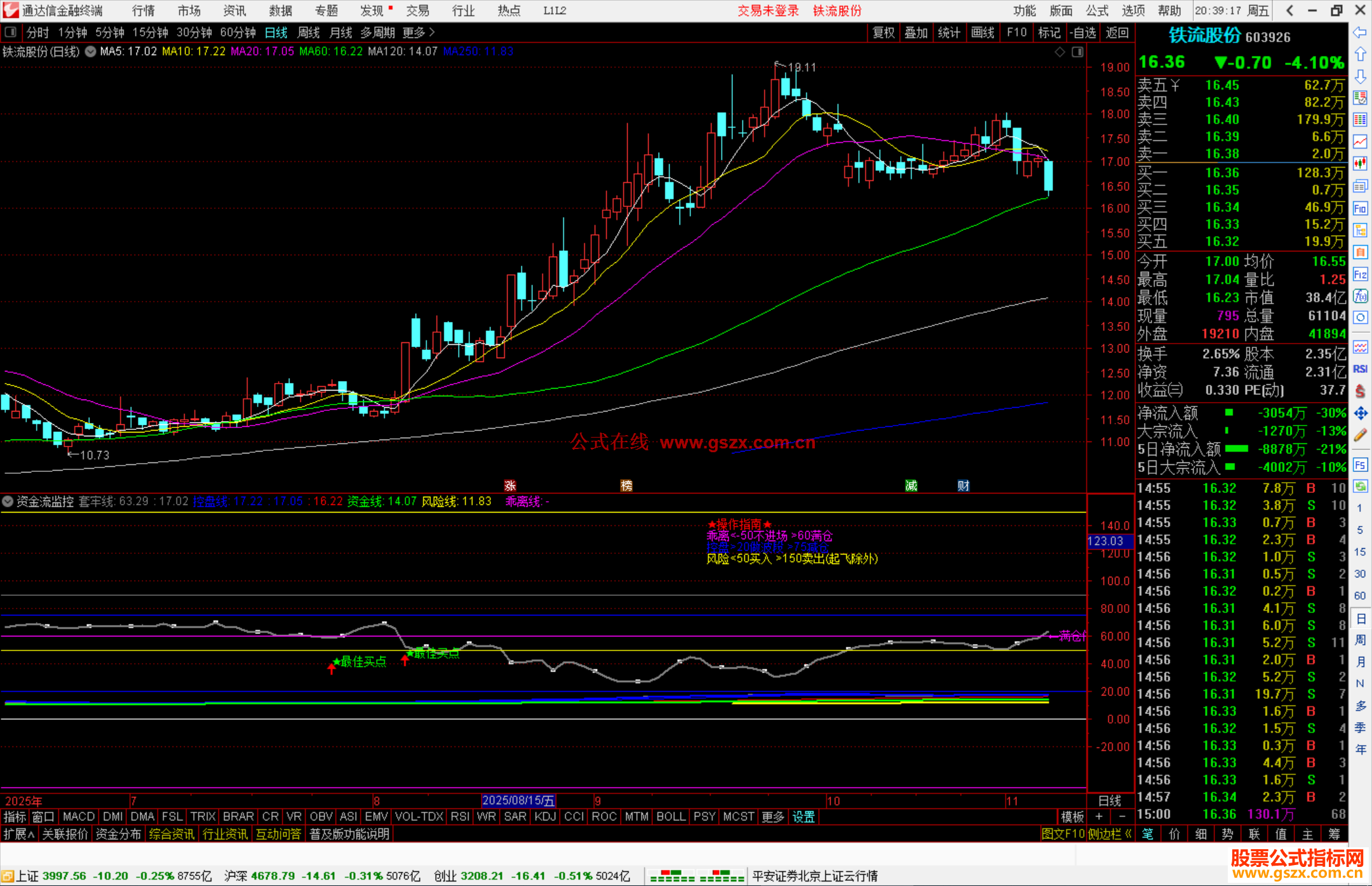The height and width of the screenshot is (886, 1372).
Task: Click the 5日净流入额 green bar
Action: tap(1236, 449)
